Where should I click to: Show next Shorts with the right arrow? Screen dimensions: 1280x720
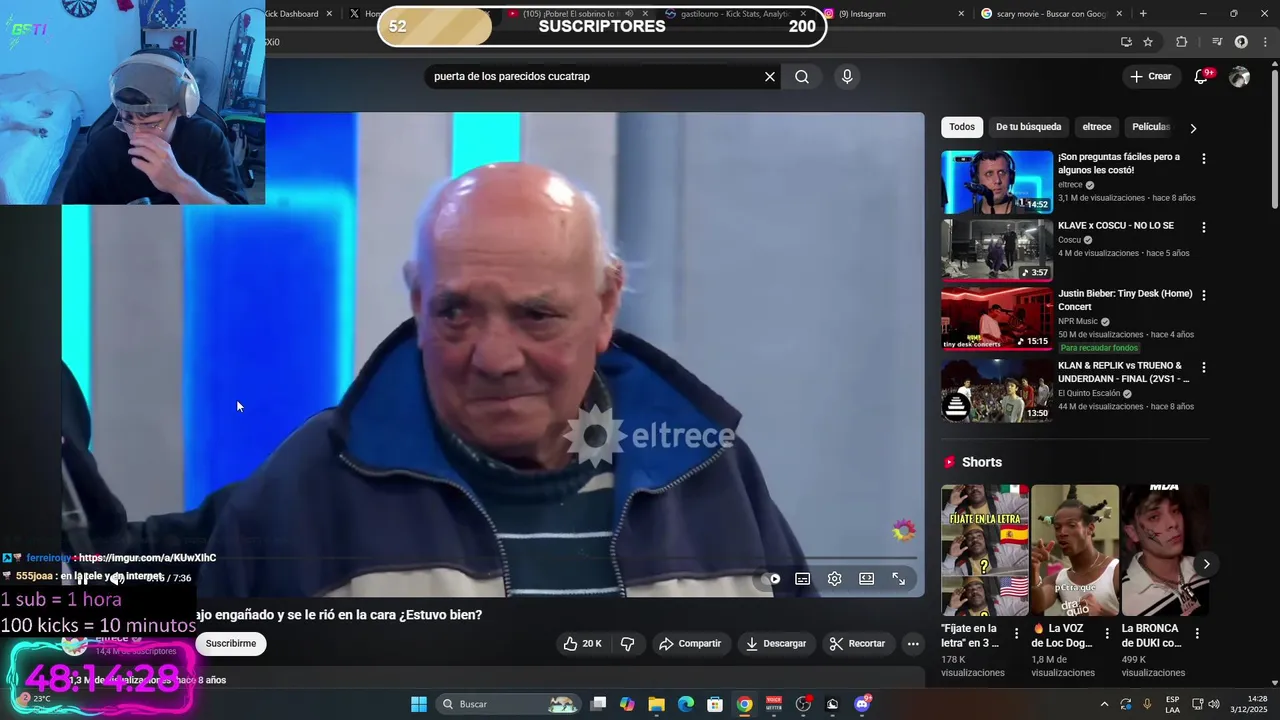pyautogui.click(x=1206, y=564)
